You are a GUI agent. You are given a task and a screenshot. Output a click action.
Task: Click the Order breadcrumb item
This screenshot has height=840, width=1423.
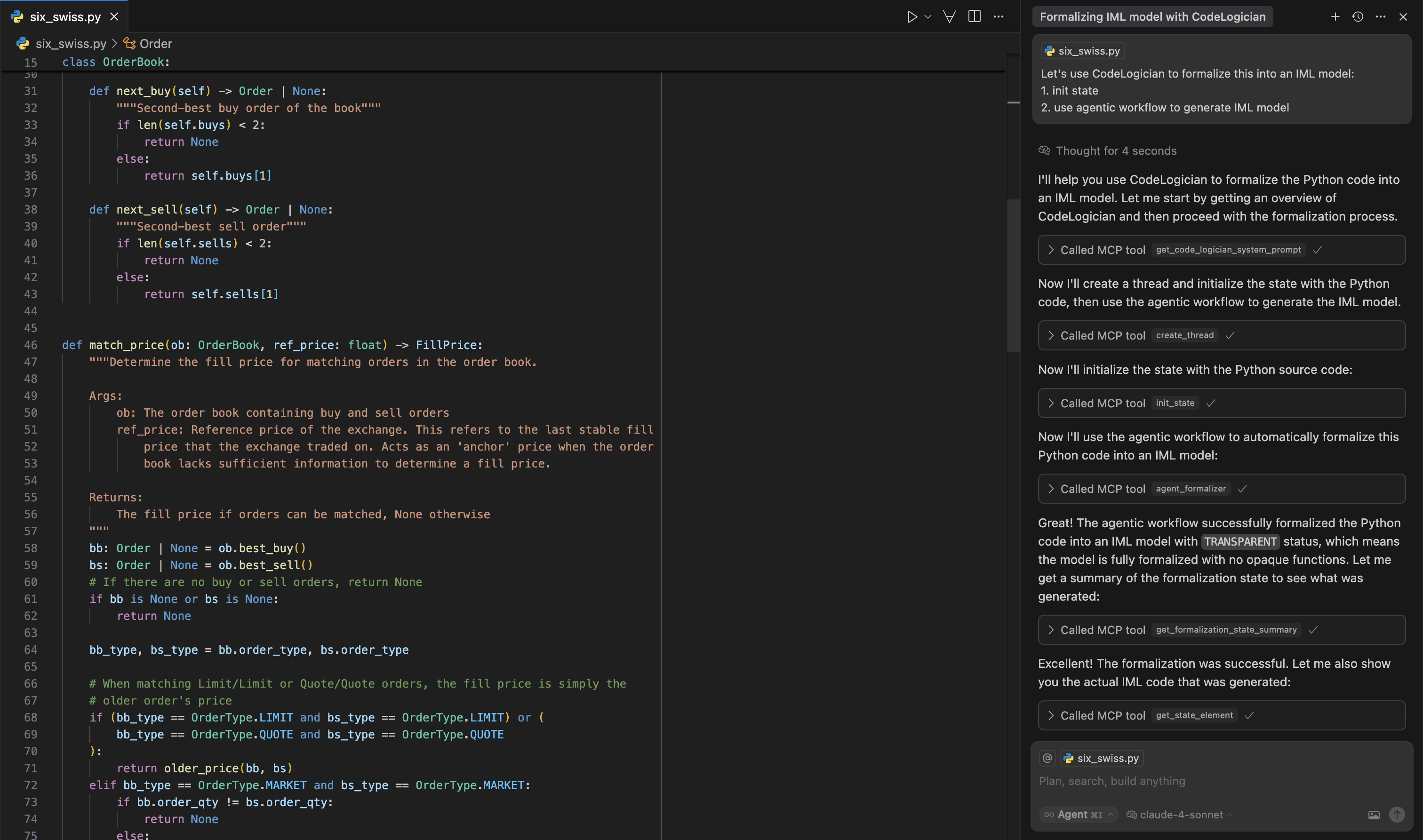click(155, 44)
